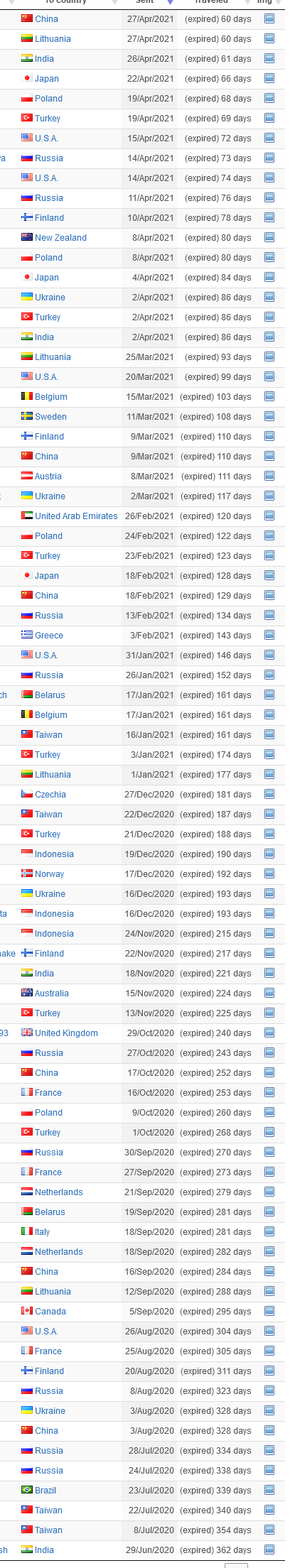Image resolution: width=295 pixels, height=1568 pixels.
Task: Click the Austria flag icon
Action: tap(26, 476)
